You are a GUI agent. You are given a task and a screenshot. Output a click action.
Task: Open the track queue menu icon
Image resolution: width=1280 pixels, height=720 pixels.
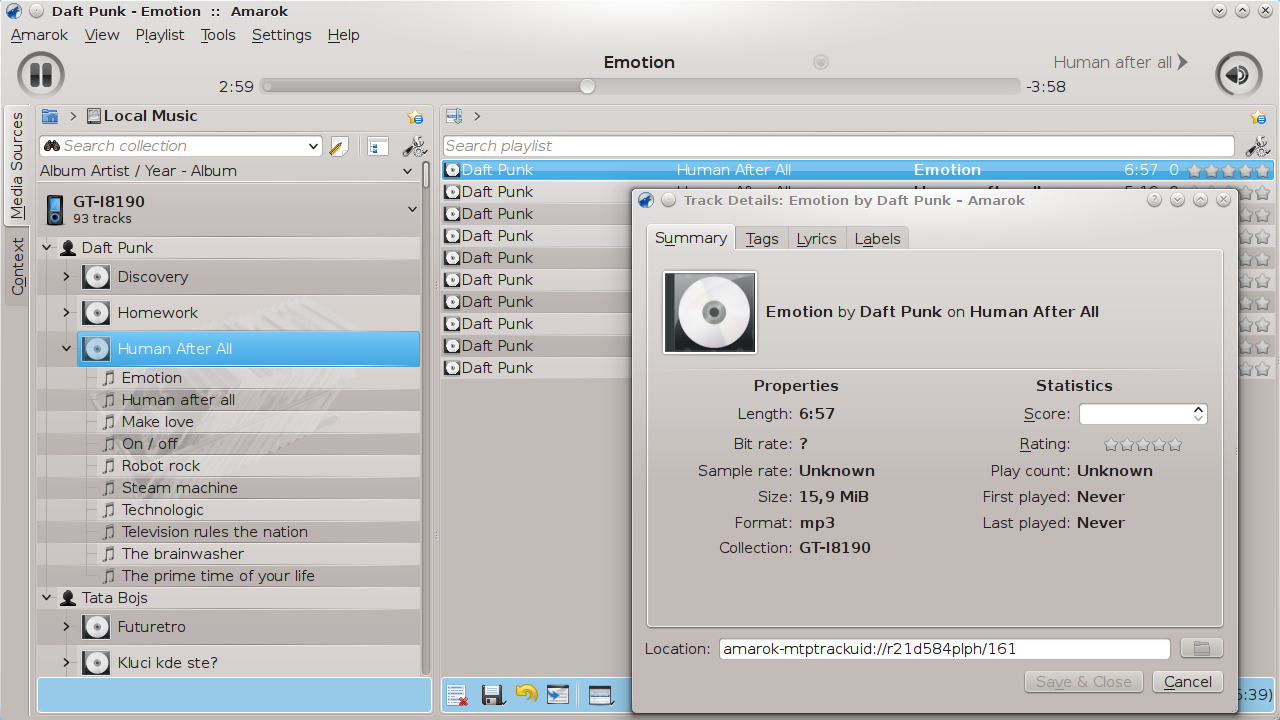click(601, 694)
